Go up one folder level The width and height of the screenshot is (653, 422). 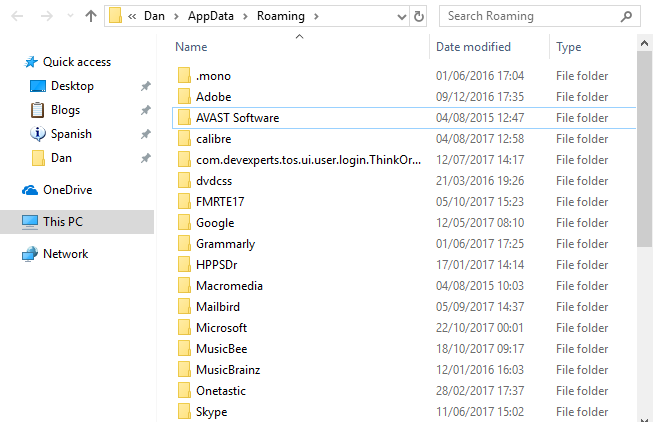(91, 16)
